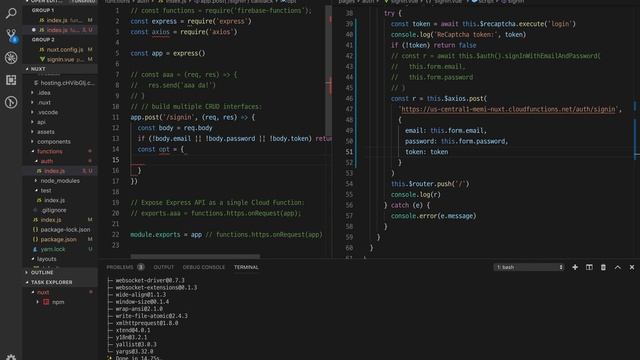Expand npm tasks in Task Explorer
The height and width of the screenshot is (360, 640).
click(58, 302)
